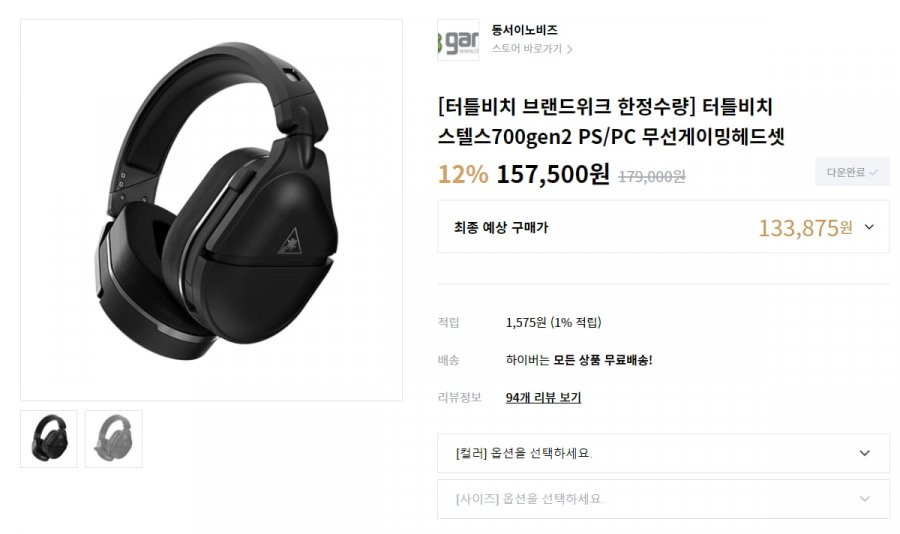Click the 동서이노비즈 store logo icon

pos(458,40)
